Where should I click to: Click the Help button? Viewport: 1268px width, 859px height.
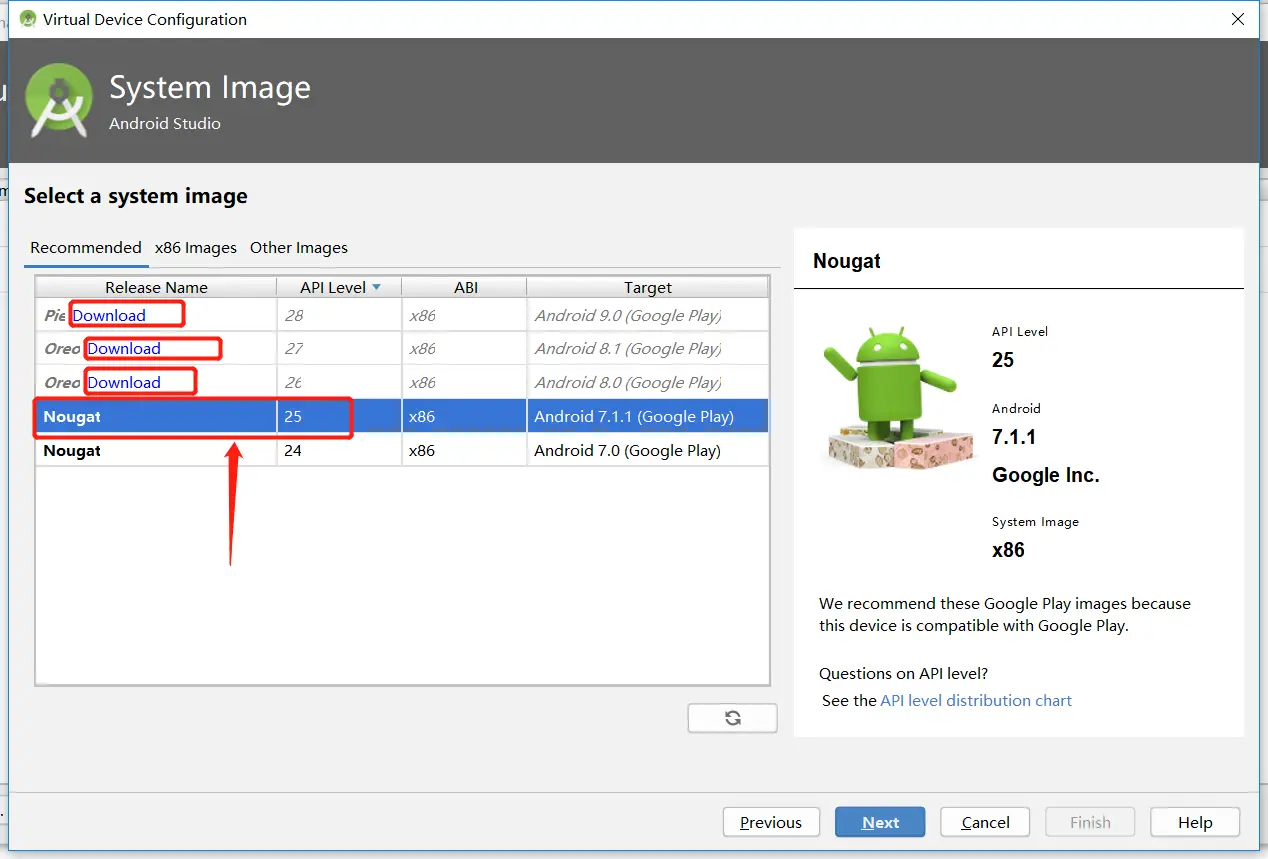pyautogui.click(x=1195, y=822)
